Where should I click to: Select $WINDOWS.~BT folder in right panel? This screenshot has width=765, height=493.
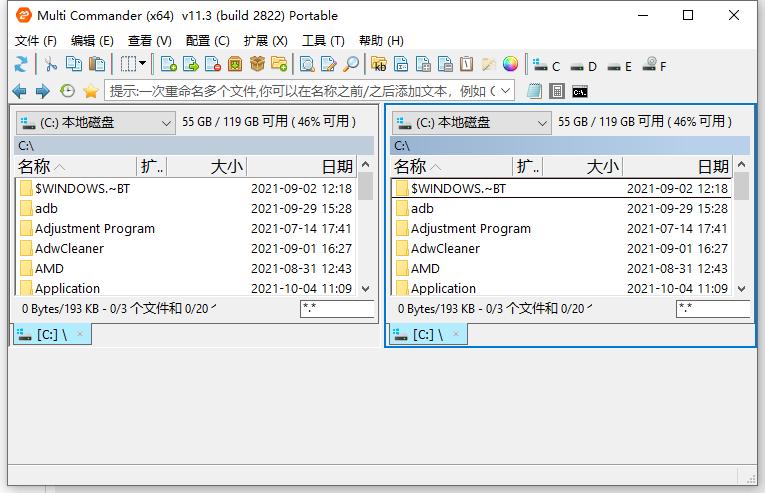point(562,188)
